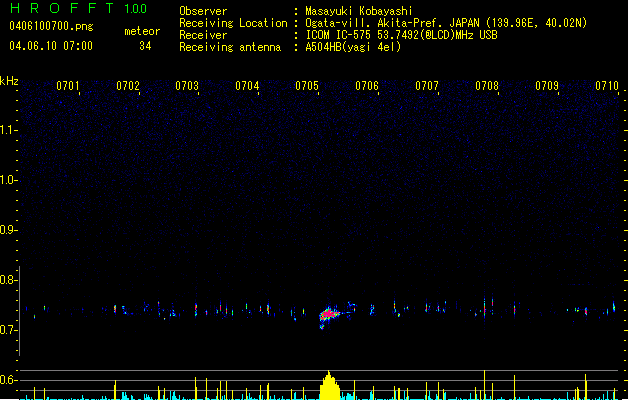The image size is (629, 400).
Task: Select the filename 0406100700.png
Action: [51, 26]
